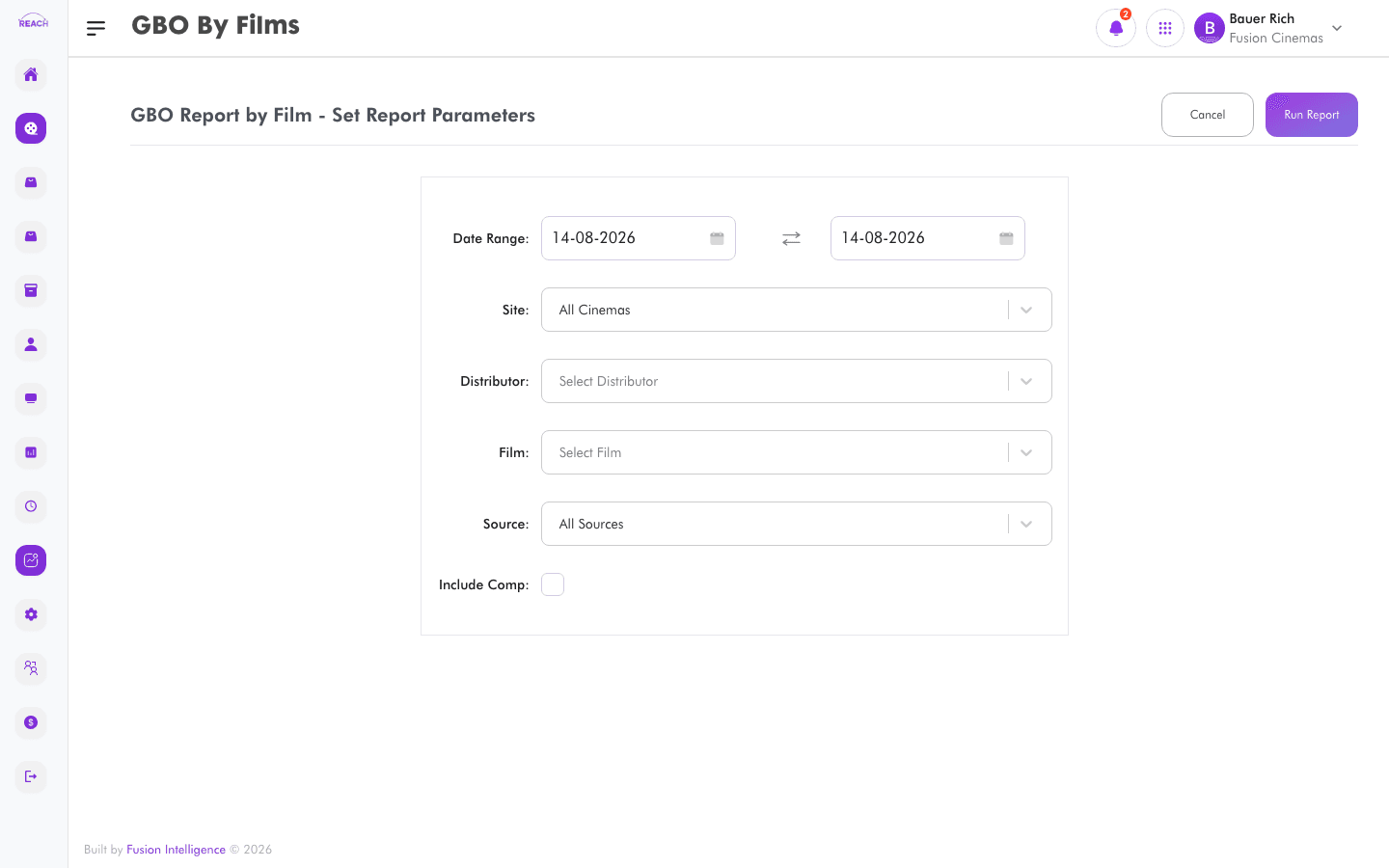
Task: Expand the Site dropdown showing All Cinemas
Action: click(797, 310)
